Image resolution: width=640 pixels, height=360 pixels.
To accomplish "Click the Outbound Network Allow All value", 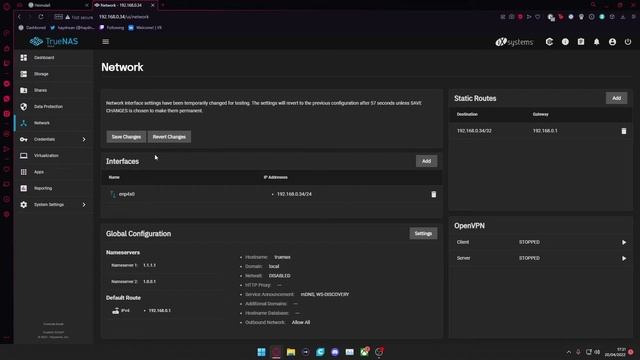I will click(x=301, y=322).
